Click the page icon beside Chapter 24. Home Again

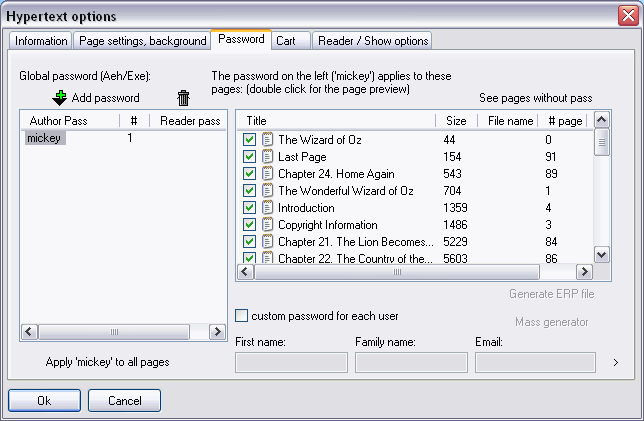coord(267,174)
